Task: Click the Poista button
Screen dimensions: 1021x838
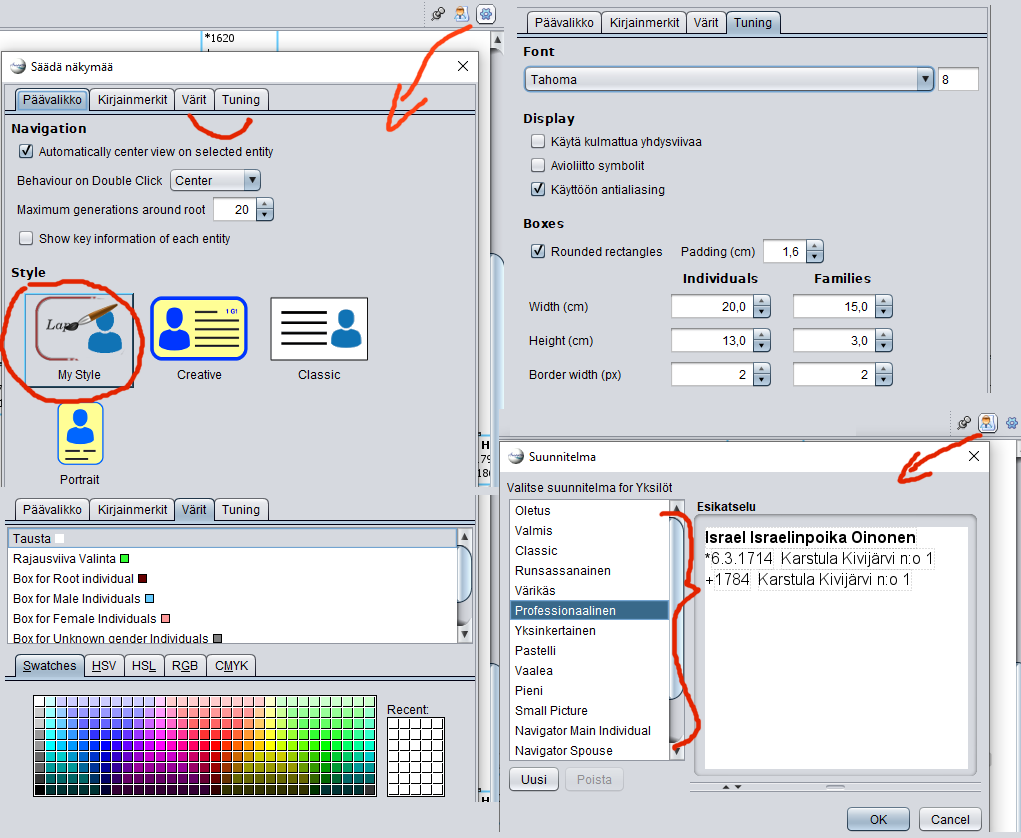Action: click(x=594, y=779)
